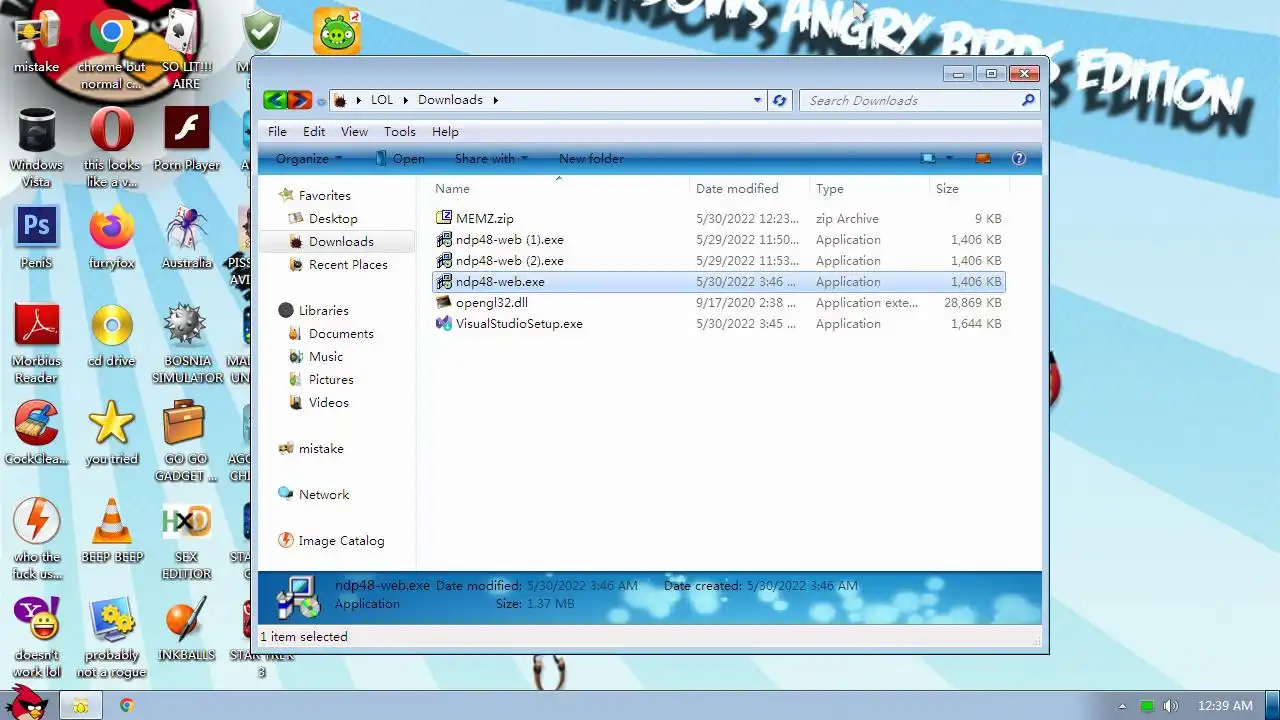
Task: Open recent locations dropdown beside nav arrows
Action: tap(321, 101)
